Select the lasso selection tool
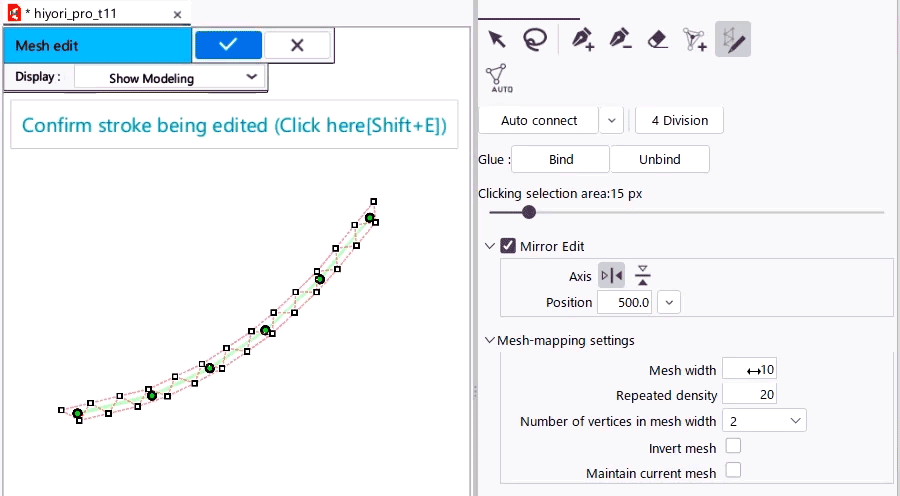The height and width of the screenshot is (496, 900). 536,39
